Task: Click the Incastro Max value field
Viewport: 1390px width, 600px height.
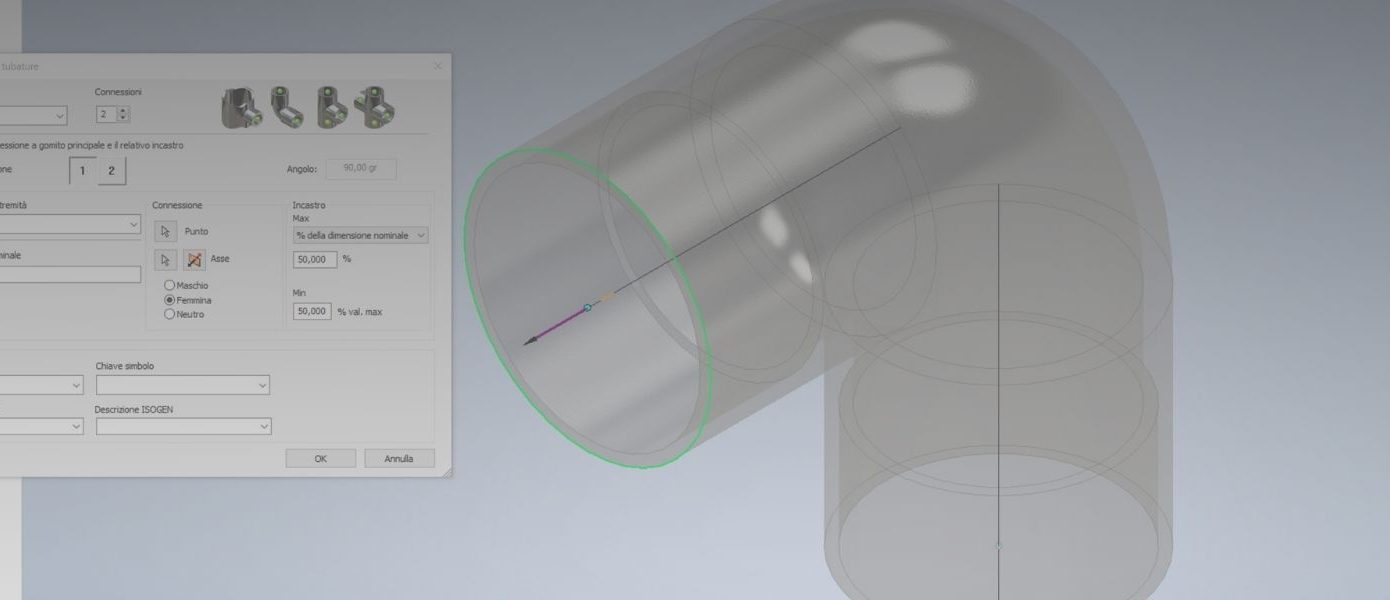Action: (315, 259)
